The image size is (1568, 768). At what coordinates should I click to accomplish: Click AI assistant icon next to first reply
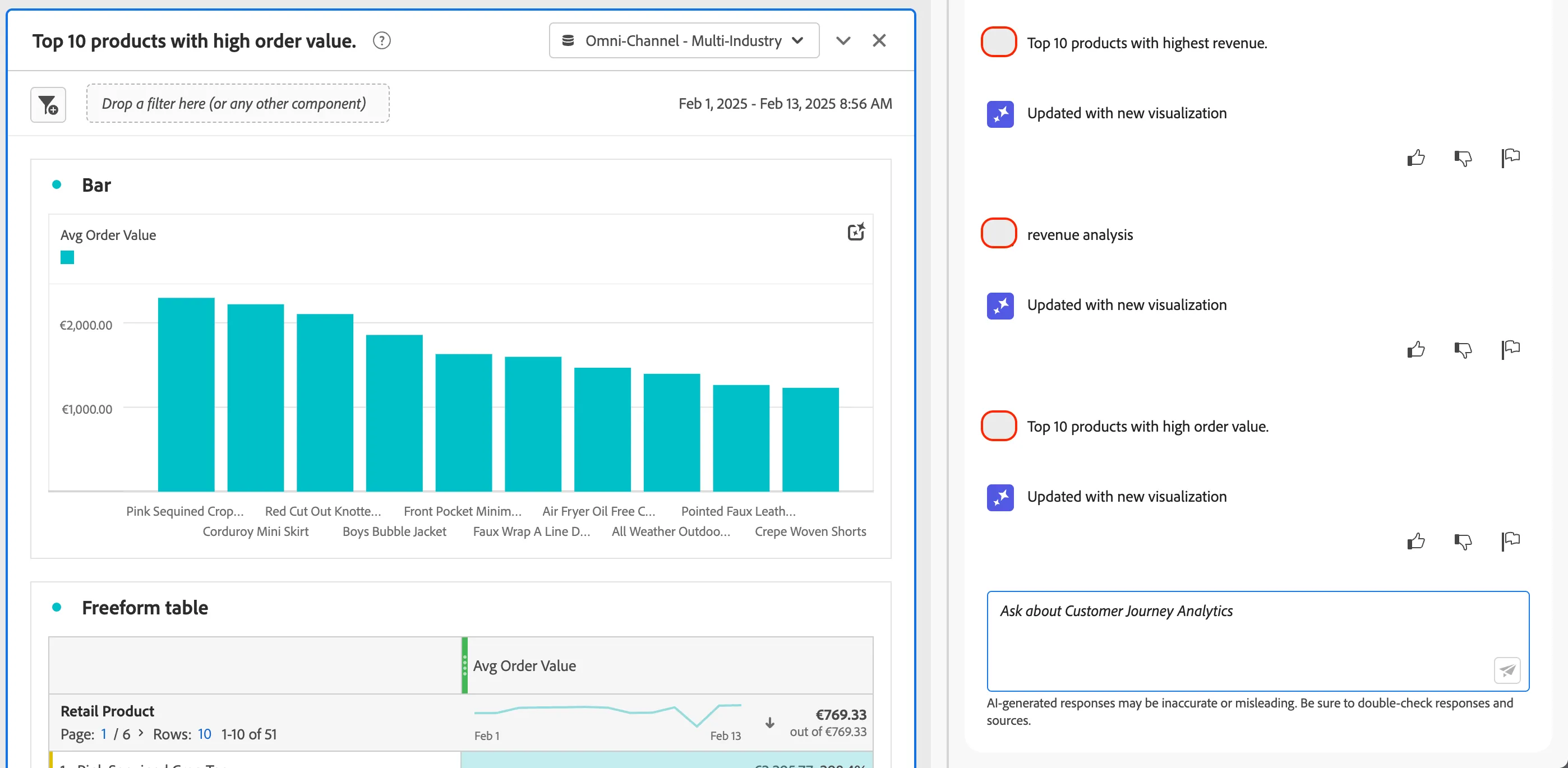coord(1000,114)
